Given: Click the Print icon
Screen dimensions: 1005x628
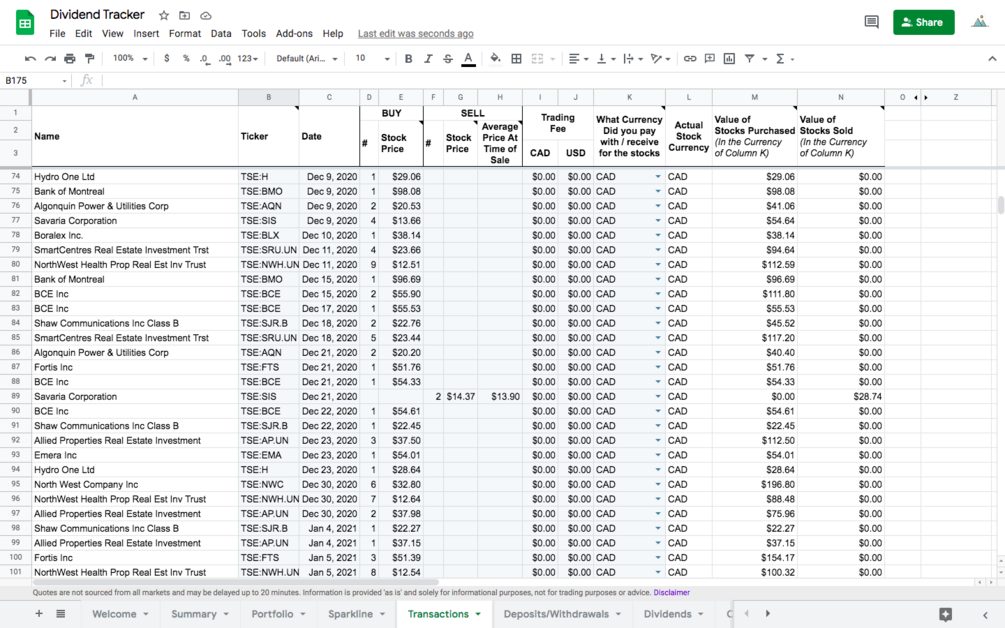Looking at the screenshot, I should [x=70, y=58].
